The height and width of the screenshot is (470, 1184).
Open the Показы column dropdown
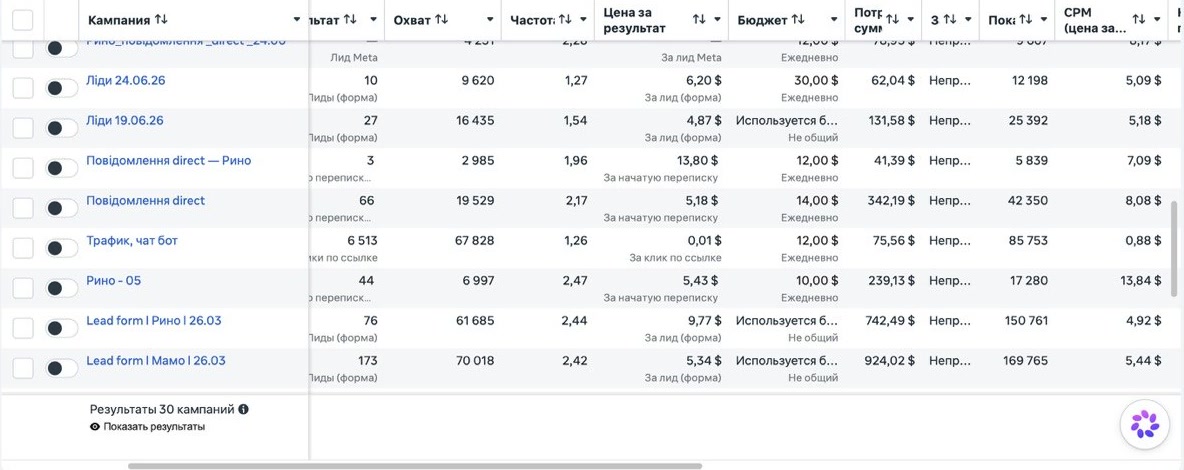(x=1044, y=20)
